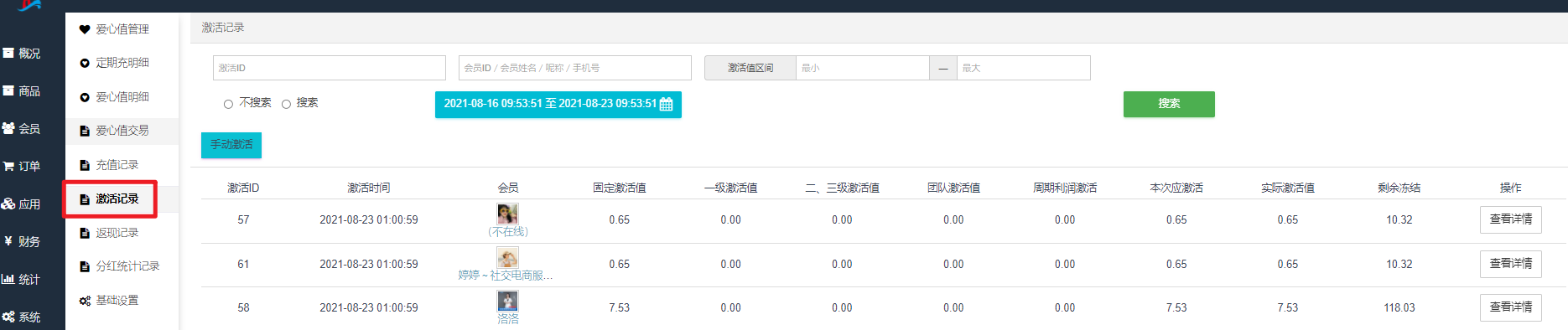The image size is (1568, 330).
Task: Focus the 激活ID input field
Action: tap(330, 68)
